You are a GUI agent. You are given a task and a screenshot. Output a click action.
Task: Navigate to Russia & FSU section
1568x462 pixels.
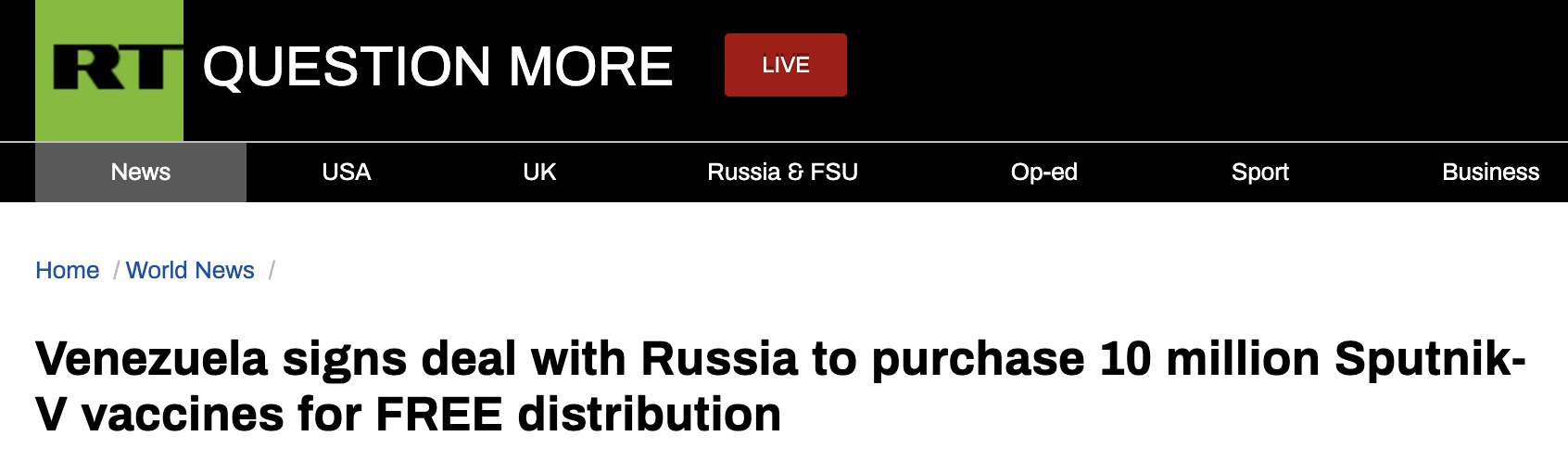(x=782, y=173)
